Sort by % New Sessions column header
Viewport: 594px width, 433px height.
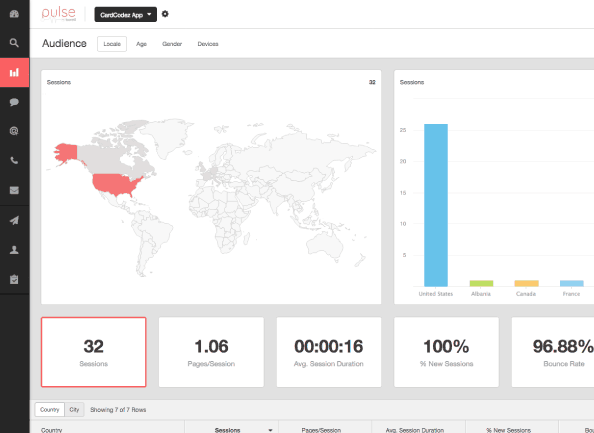(x=508, y=430)
